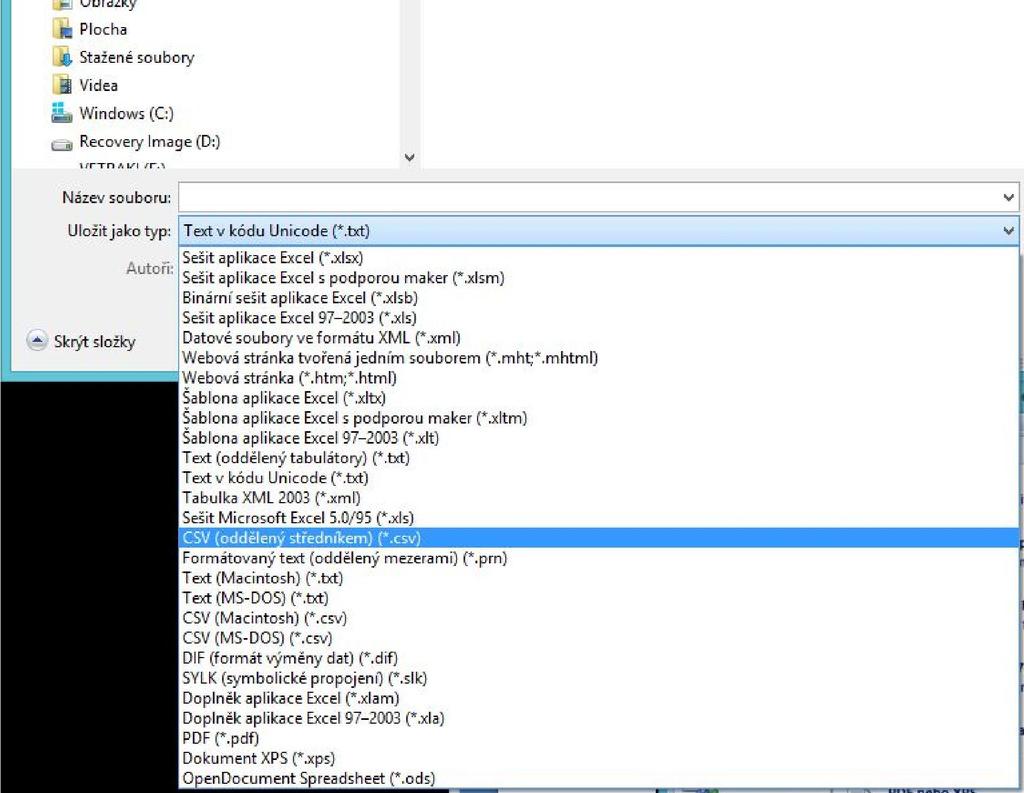Open the Stažené soubory folder icon
The image size is (1024, 793).
coord(62,57)
